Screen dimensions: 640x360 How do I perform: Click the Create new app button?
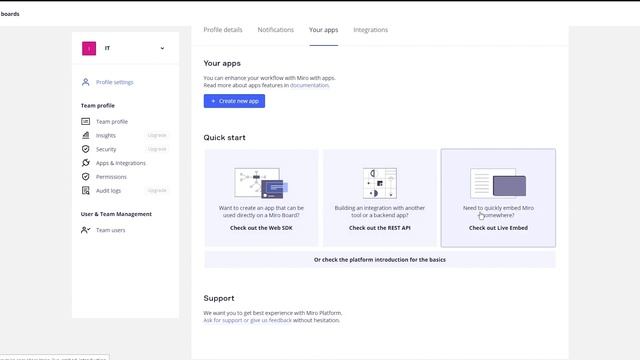[x=234, y=101]
